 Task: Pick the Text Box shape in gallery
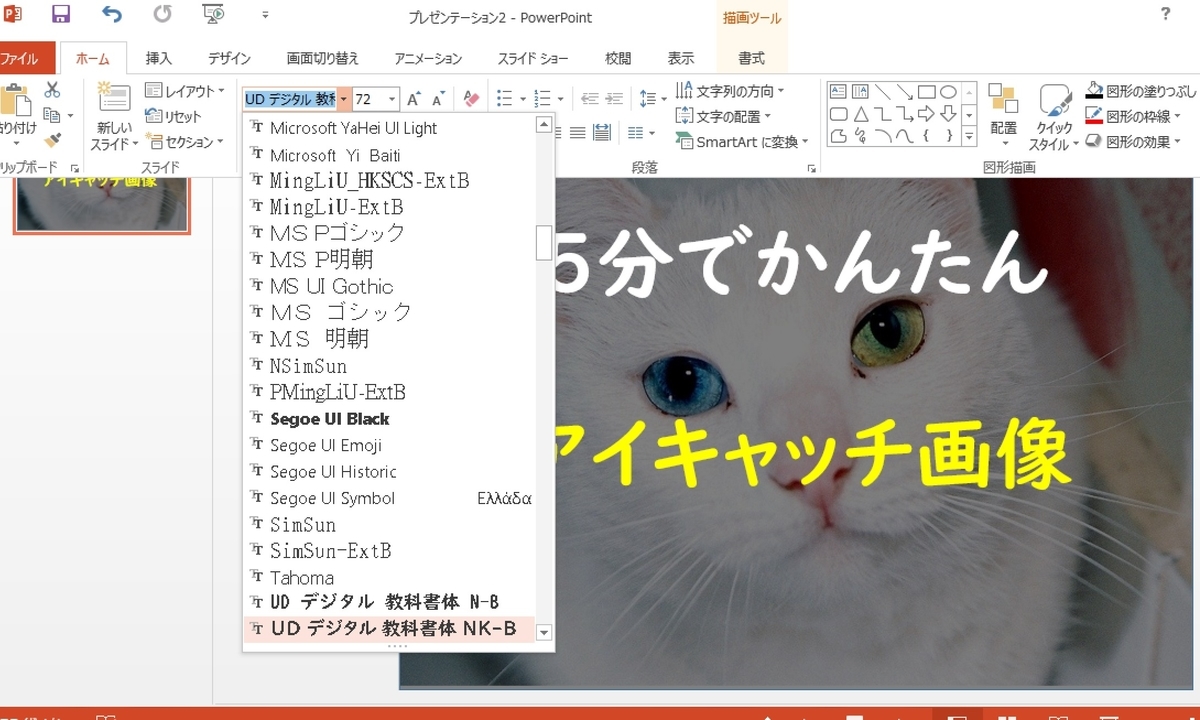click(x=838, y=92)
